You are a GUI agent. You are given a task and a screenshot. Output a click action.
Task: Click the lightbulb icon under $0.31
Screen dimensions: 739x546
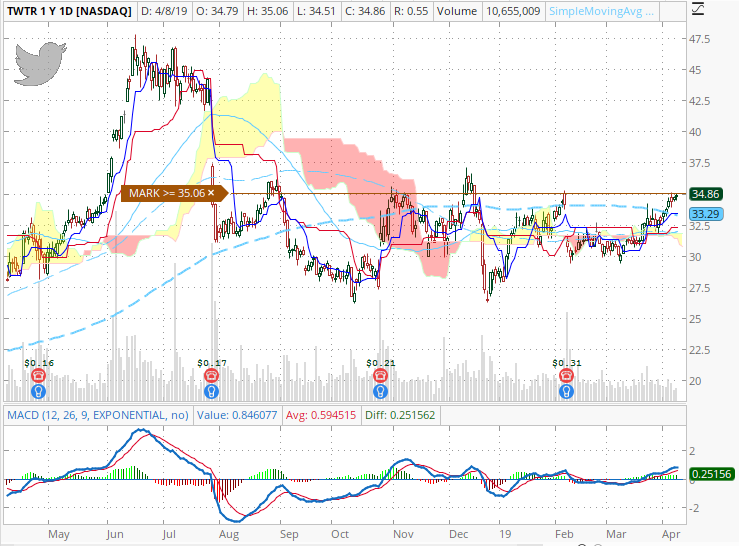point(567,391)
